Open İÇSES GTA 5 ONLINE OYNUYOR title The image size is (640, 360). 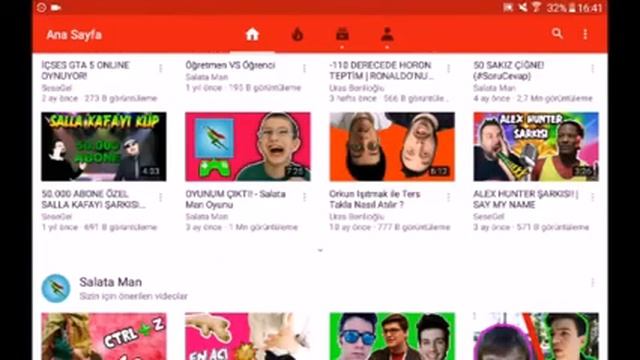pyautogui.click(x=86, y=71)
